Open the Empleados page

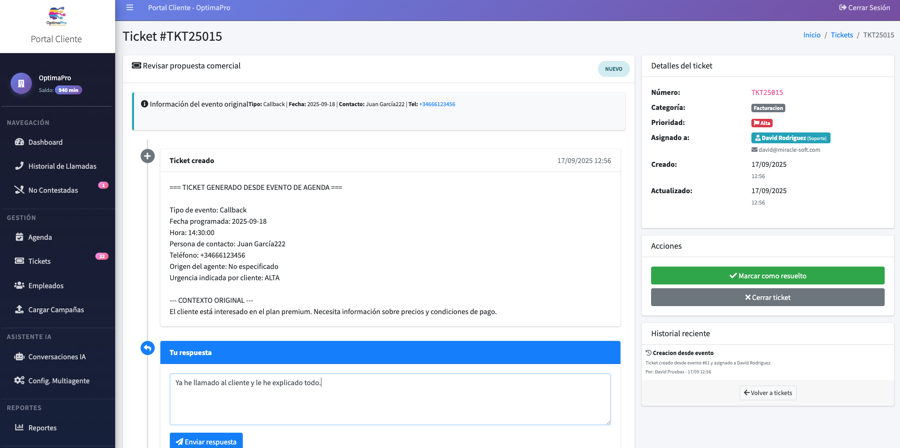[x=45, y=285]
